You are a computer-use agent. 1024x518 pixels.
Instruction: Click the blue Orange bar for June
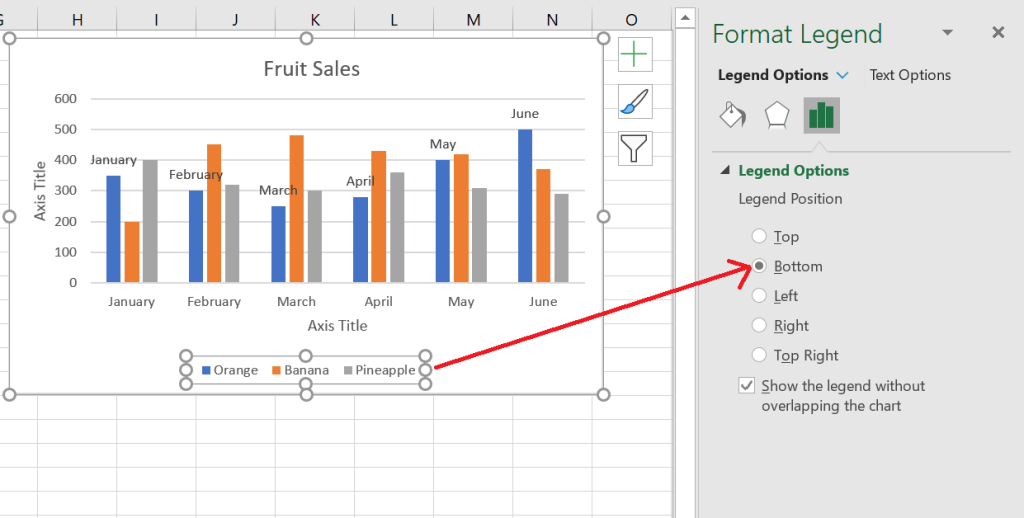(525, 206)
